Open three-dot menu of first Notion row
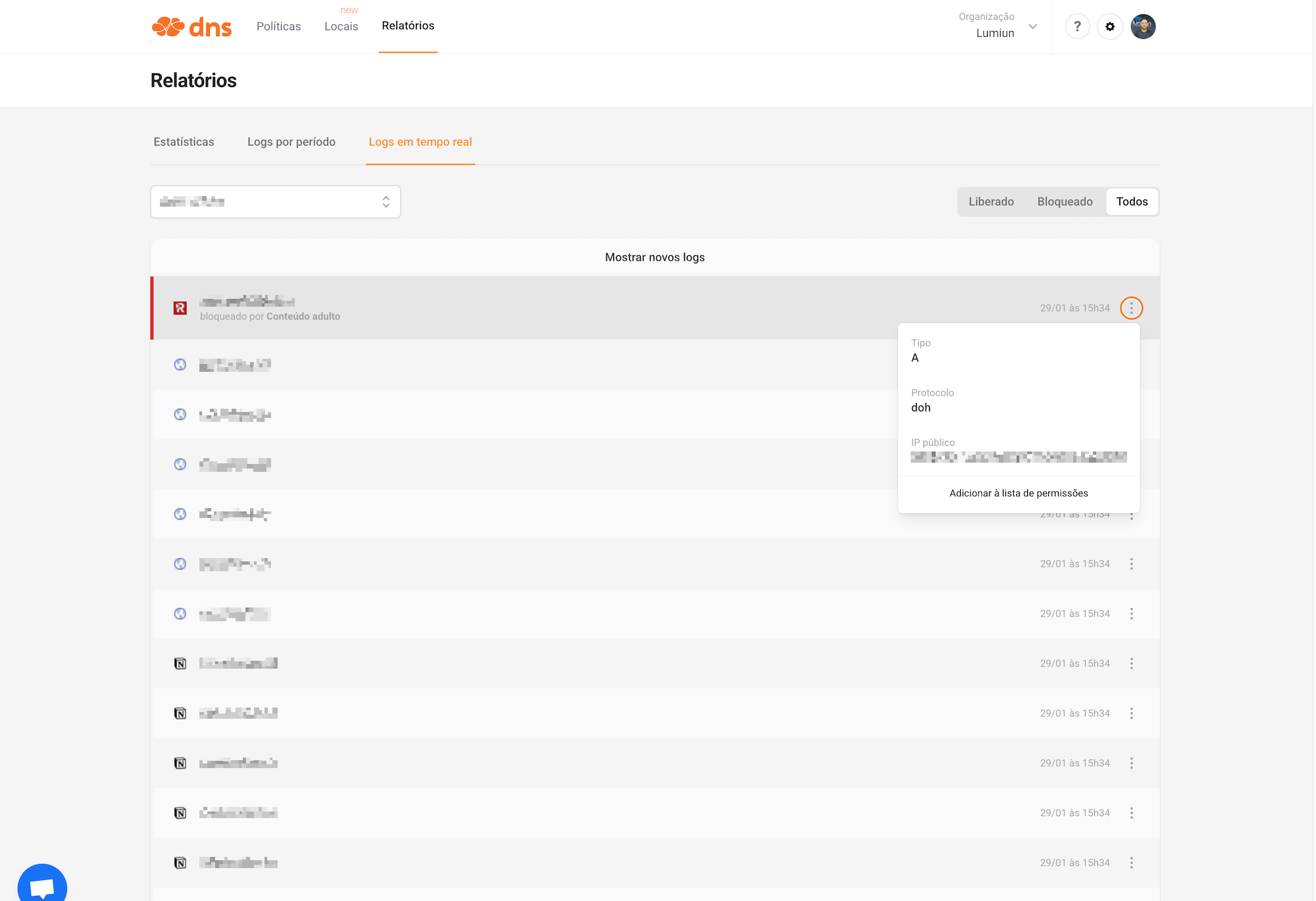Image resolution: width=1316 pixels, height=901 pixels. click(x=1131, y=663)
